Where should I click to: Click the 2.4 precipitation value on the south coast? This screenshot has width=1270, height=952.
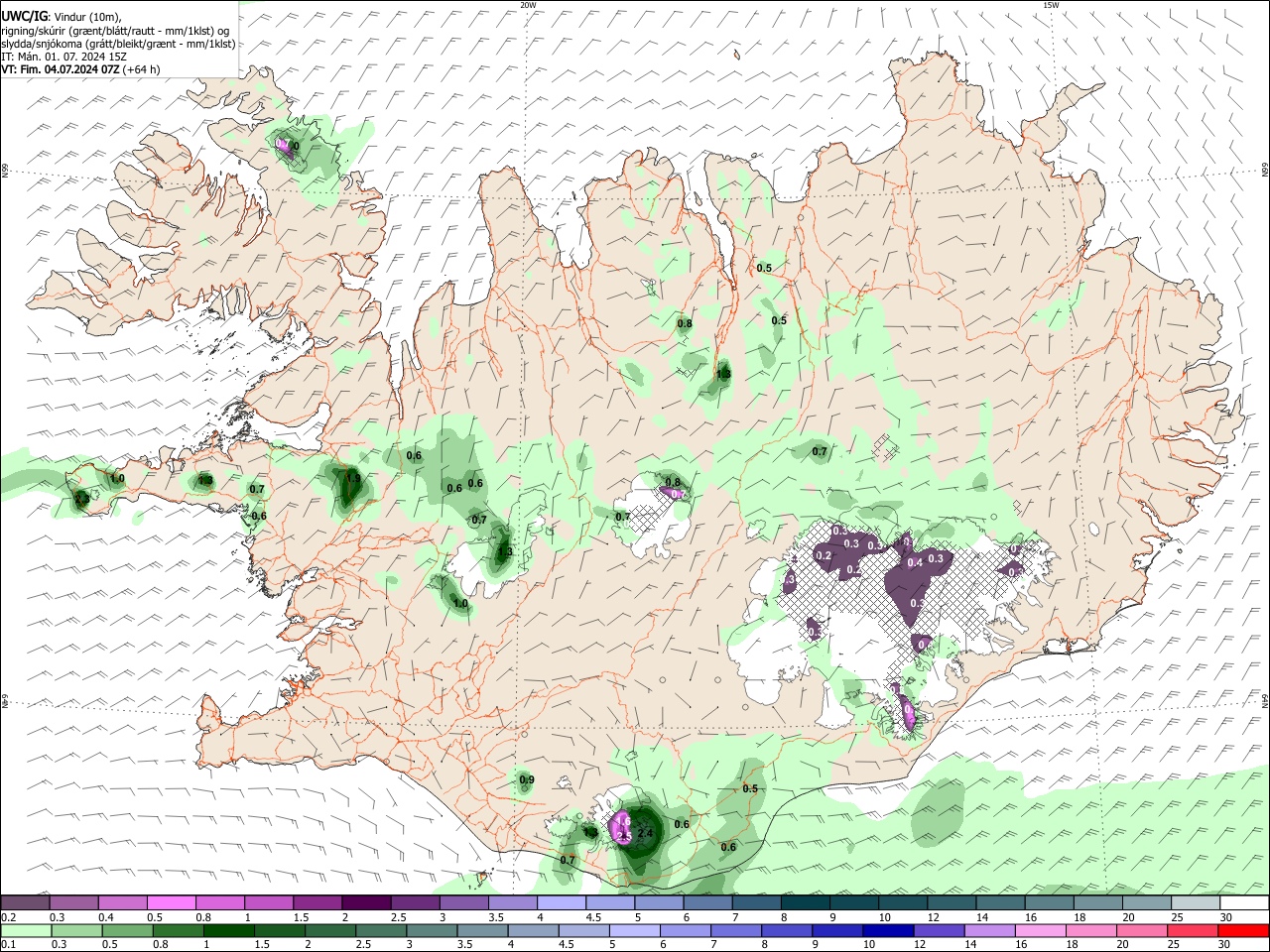tap(645, 833)
